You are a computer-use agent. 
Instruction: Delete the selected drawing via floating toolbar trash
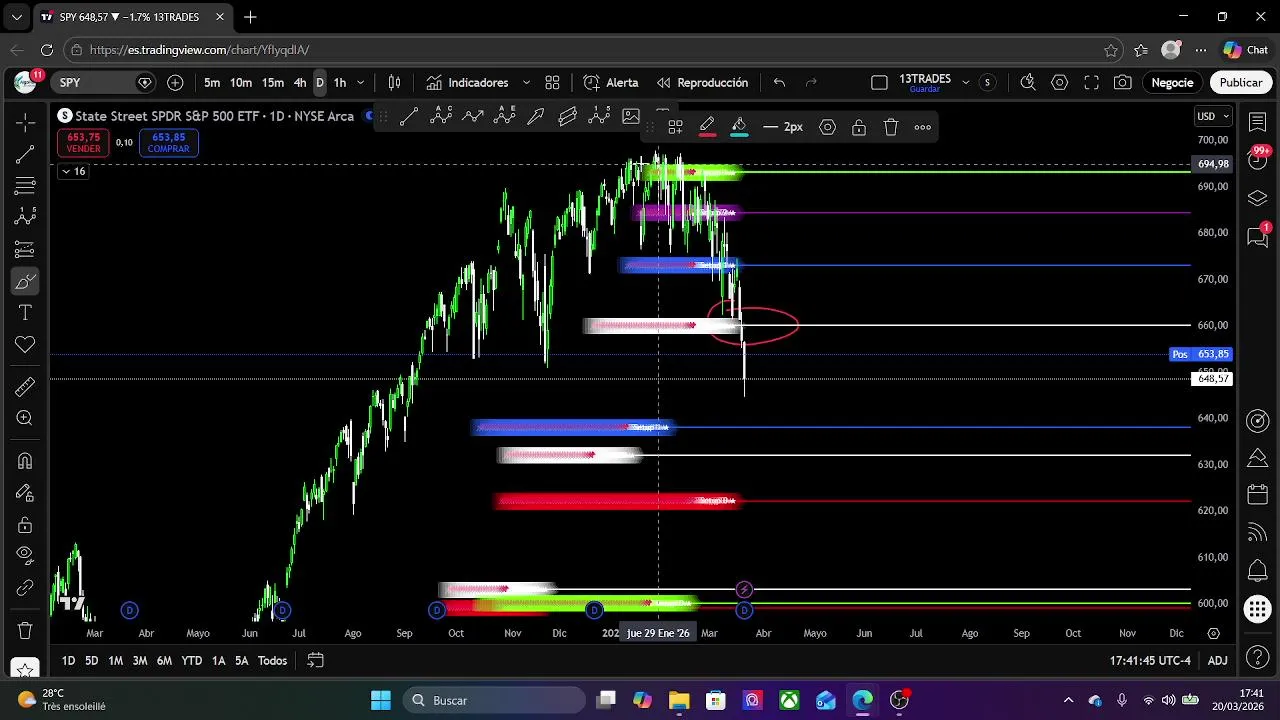891,127
